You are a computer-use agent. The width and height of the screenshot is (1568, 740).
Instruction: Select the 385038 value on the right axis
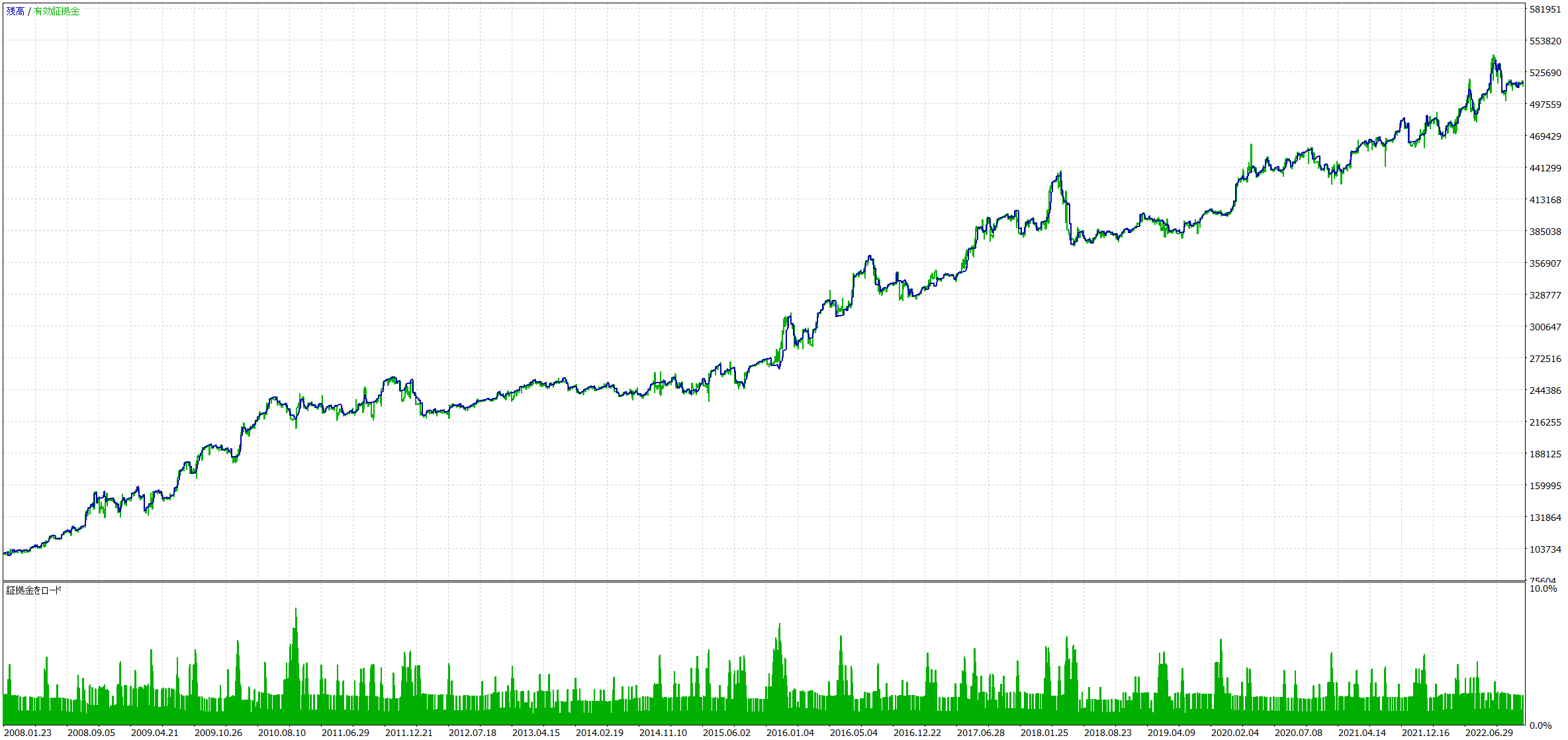click(1545, 232)
